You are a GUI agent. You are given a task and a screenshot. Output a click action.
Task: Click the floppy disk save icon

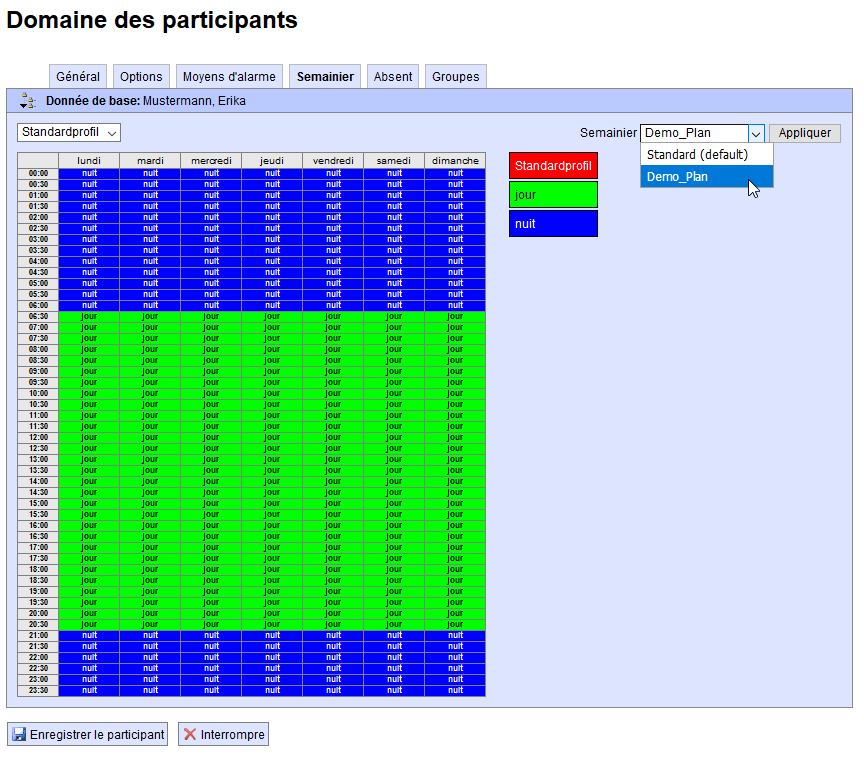(19, 735)
